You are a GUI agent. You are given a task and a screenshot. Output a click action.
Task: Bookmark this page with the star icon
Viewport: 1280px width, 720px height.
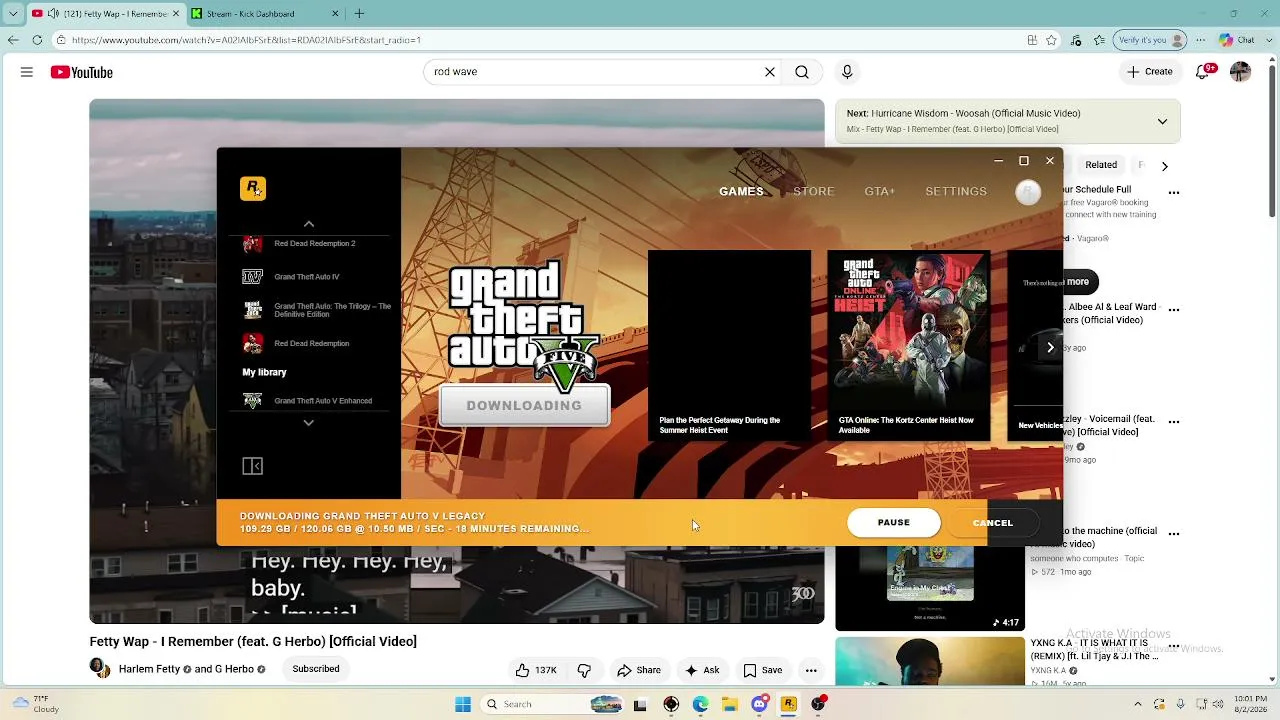click(1051, 40)
